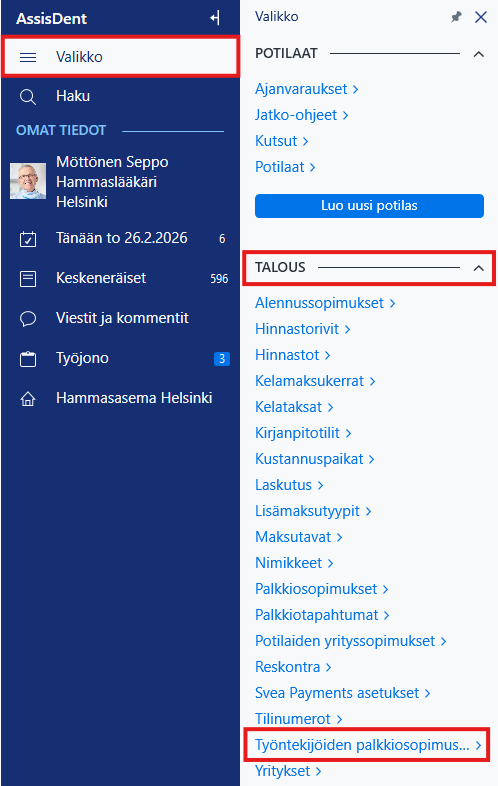Image resolution: width=498 pixels, height=786 pixels.
Task: Open Työntekijöiden palkkiosopimus link
Action: (368, 745)
